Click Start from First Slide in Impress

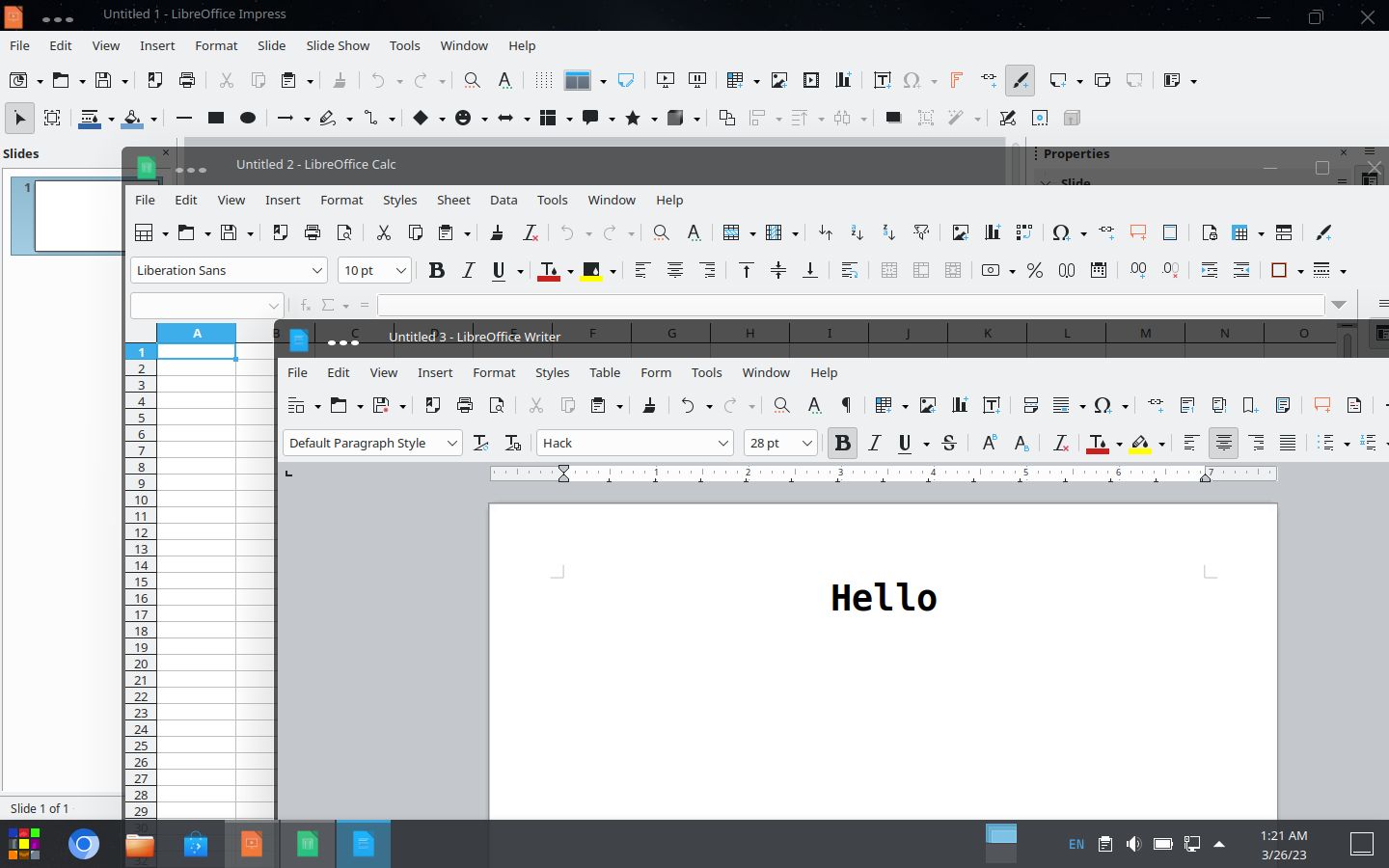pyautogui.click(x=665, y=80)
